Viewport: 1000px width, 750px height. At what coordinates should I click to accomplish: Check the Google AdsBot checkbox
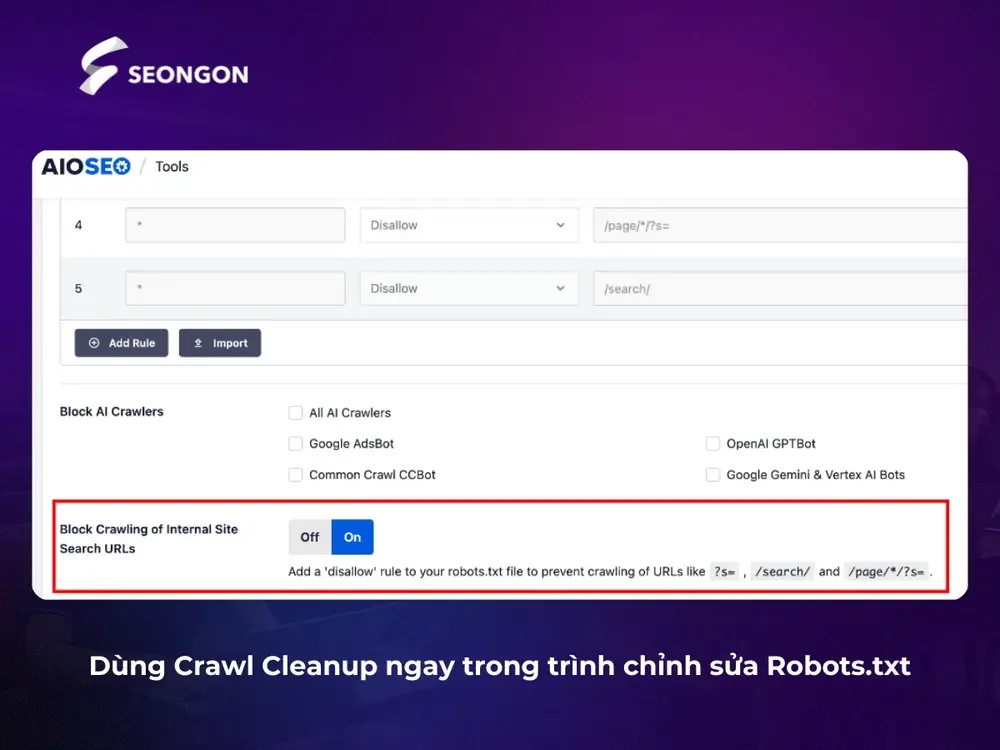(x=295, y=443)
